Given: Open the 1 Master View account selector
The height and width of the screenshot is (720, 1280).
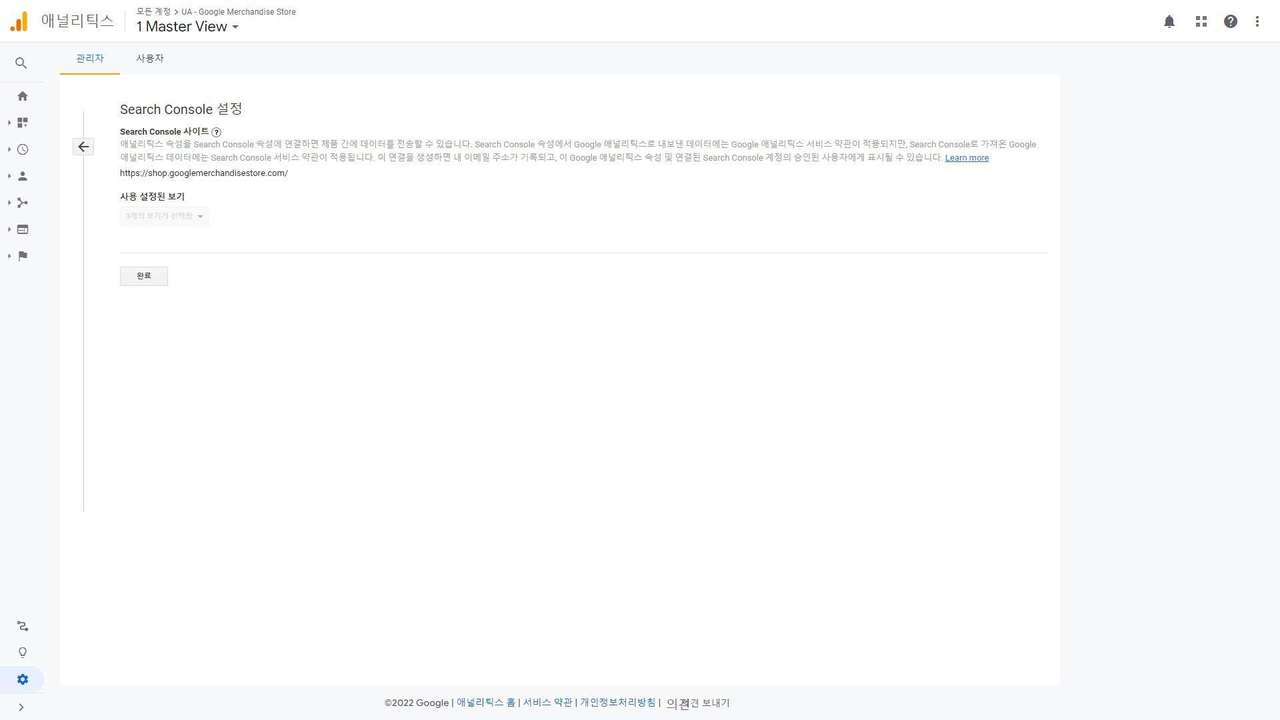Looking at the screenshot, I should click(188, 27).
